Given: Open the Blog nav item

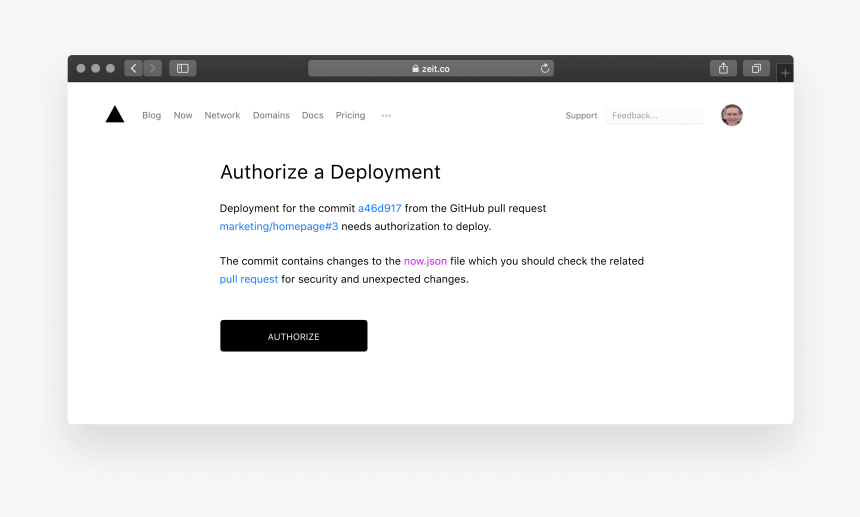Looking at the screenshot, I should 151,116.
